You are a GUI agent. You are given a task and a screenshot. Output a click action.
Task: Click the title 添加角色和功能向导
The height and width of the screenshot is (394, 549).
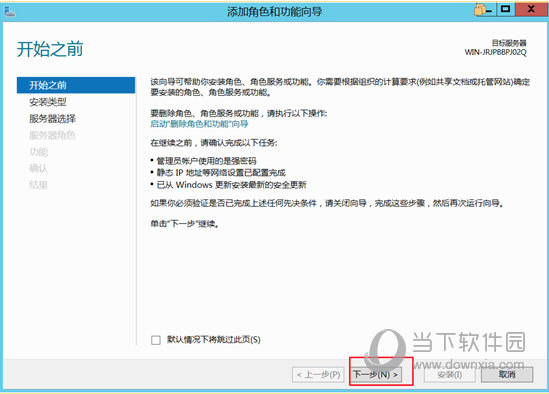tap(274, 12)
